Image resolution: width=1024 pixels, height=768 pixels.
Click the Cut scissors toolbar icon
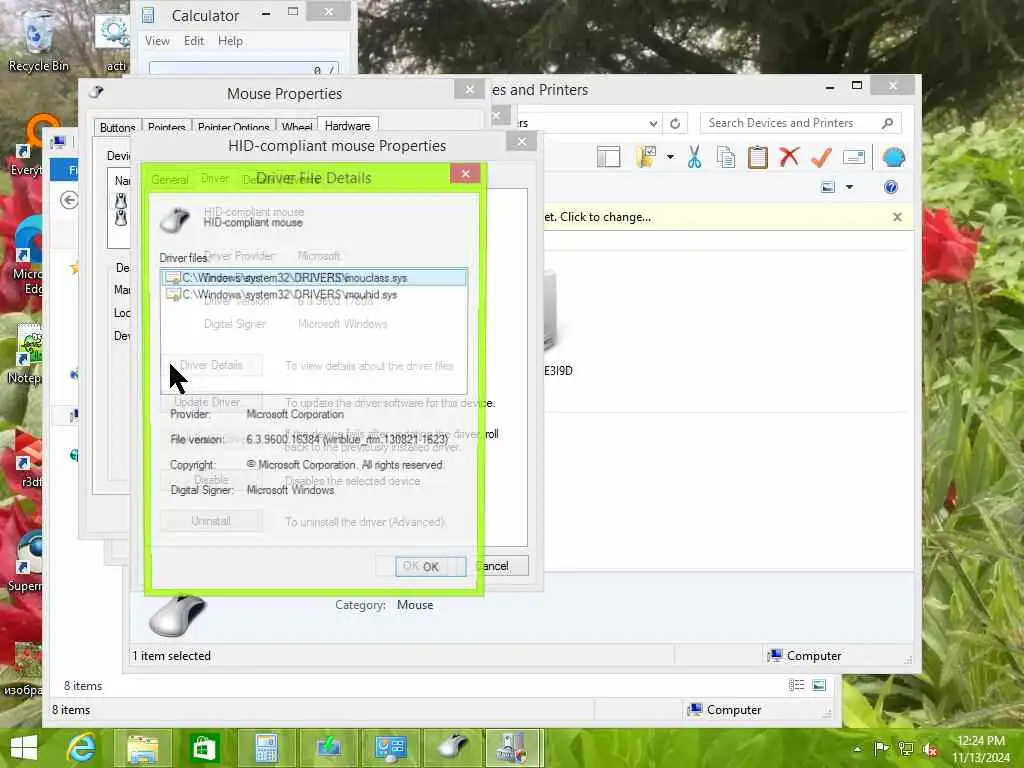(x=694, y=157)
